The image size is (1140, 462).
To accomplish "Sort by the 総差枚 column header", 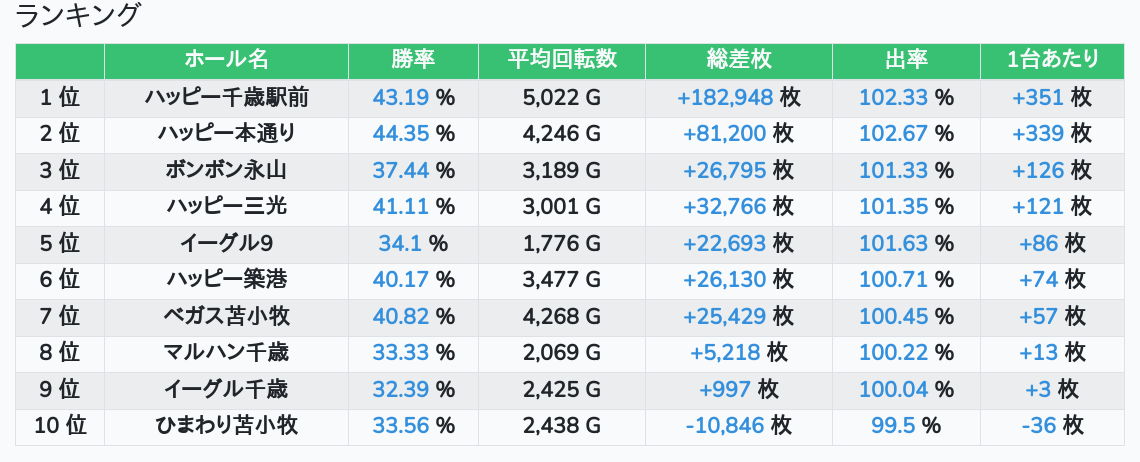I will [739, 60].
